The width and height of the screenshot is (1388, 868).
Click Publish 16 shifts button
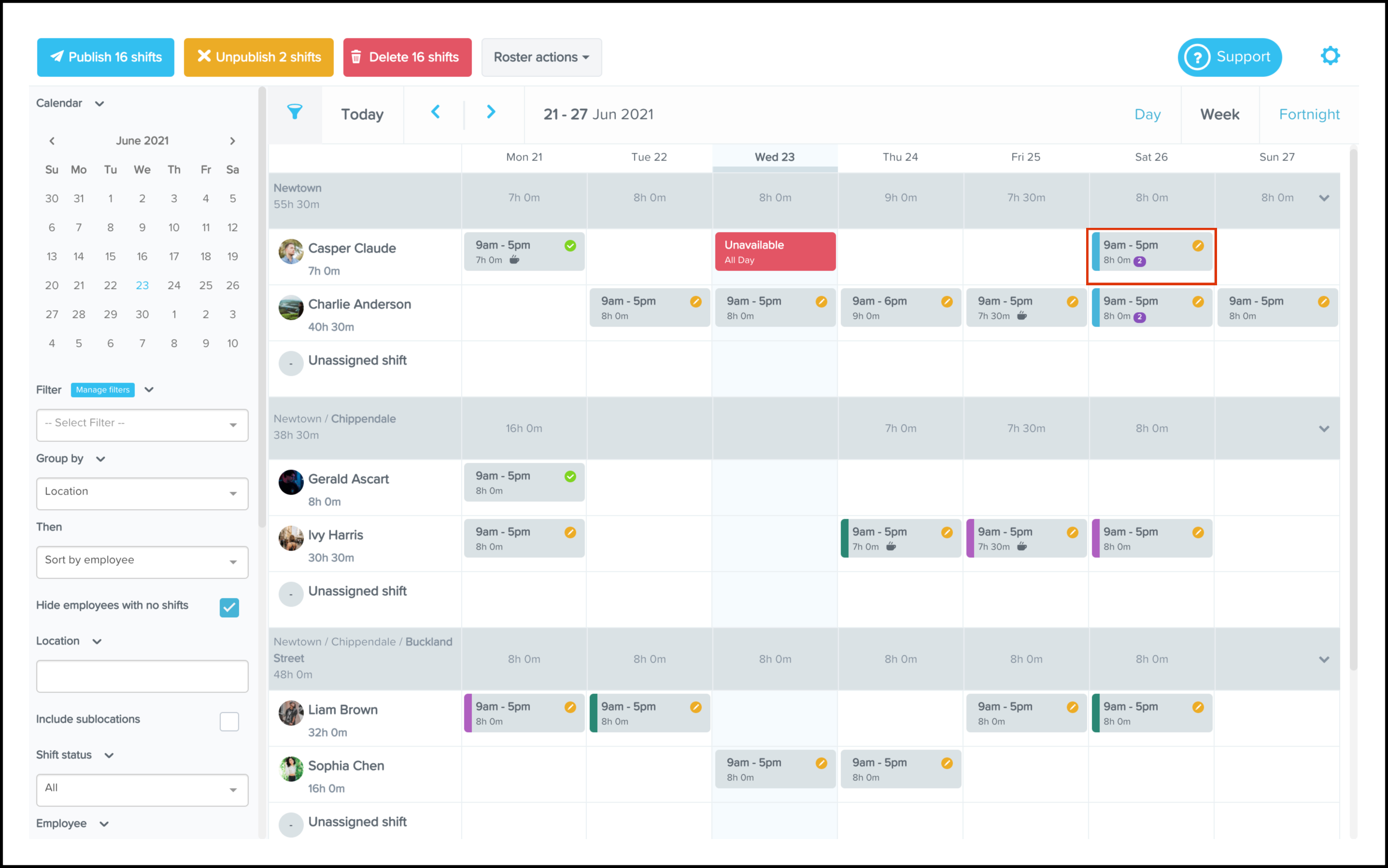[106, 57]
